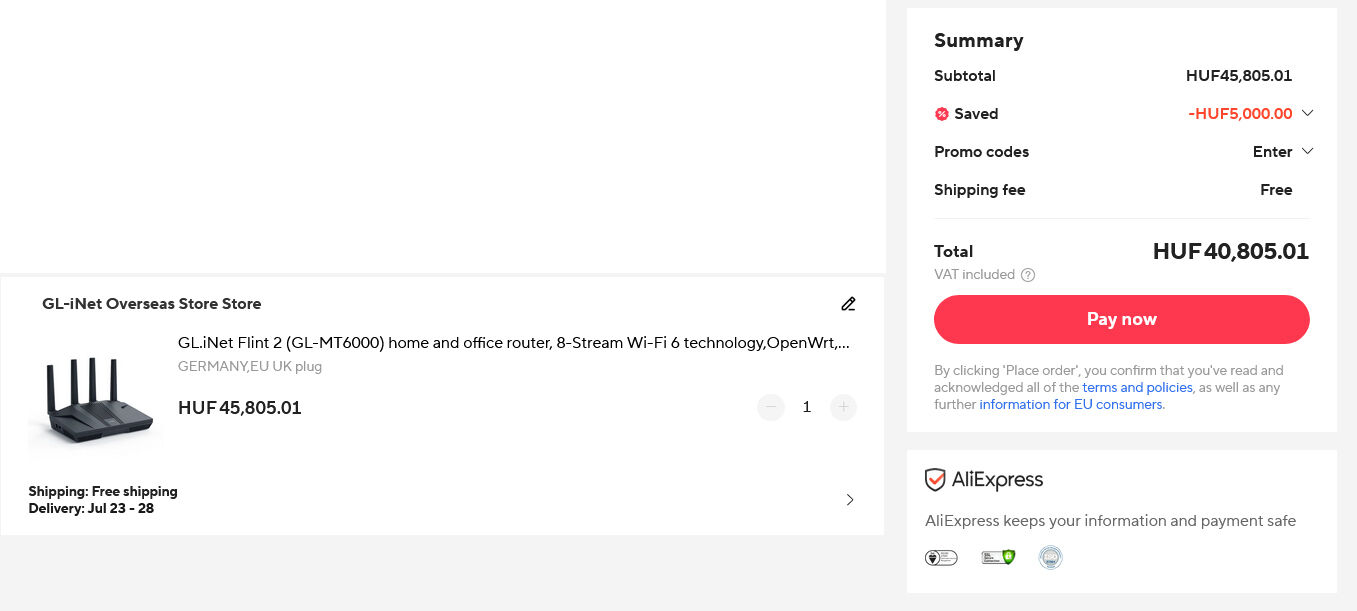The width and height of the screenshot is (1357, 611).
Task: Click the Pay now button
Action: tap(1121, 319)
